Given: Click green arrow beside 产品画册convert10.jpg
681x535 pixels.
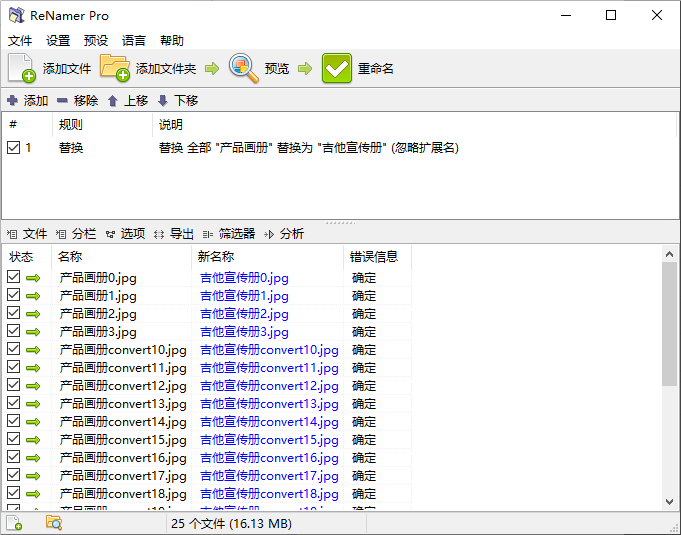Looking at the screenshot, I should tap(33, 350).
